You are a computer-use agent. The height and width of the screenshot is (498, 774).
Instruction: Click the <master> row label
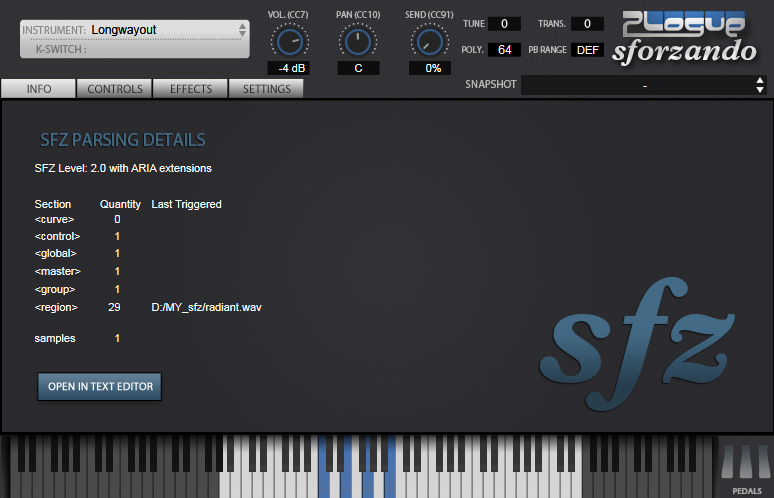click(57, 271)
